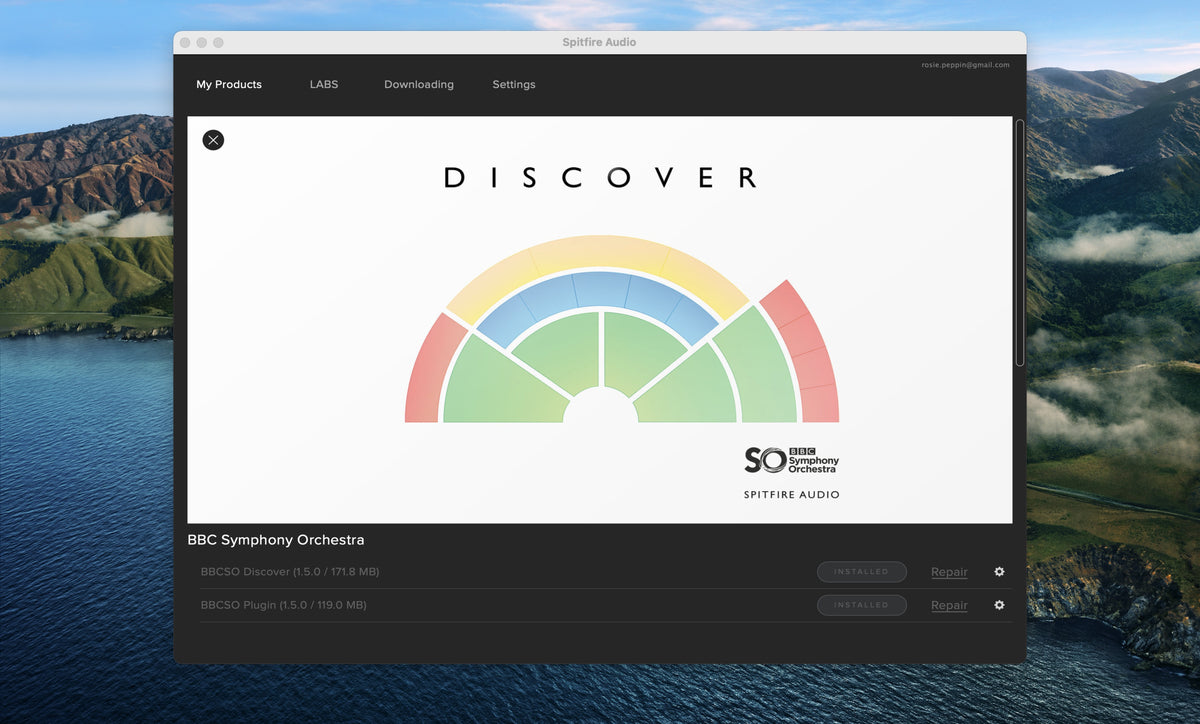
Task: Click the Spitfire Audio logo text
Action: point(791,495)
